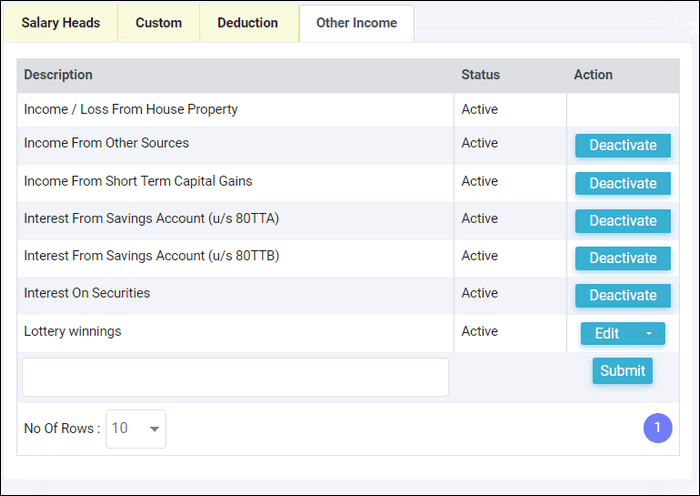
Task: Deactivate Interest From Savings Account 80TTB
Action: tap(622, 258)
